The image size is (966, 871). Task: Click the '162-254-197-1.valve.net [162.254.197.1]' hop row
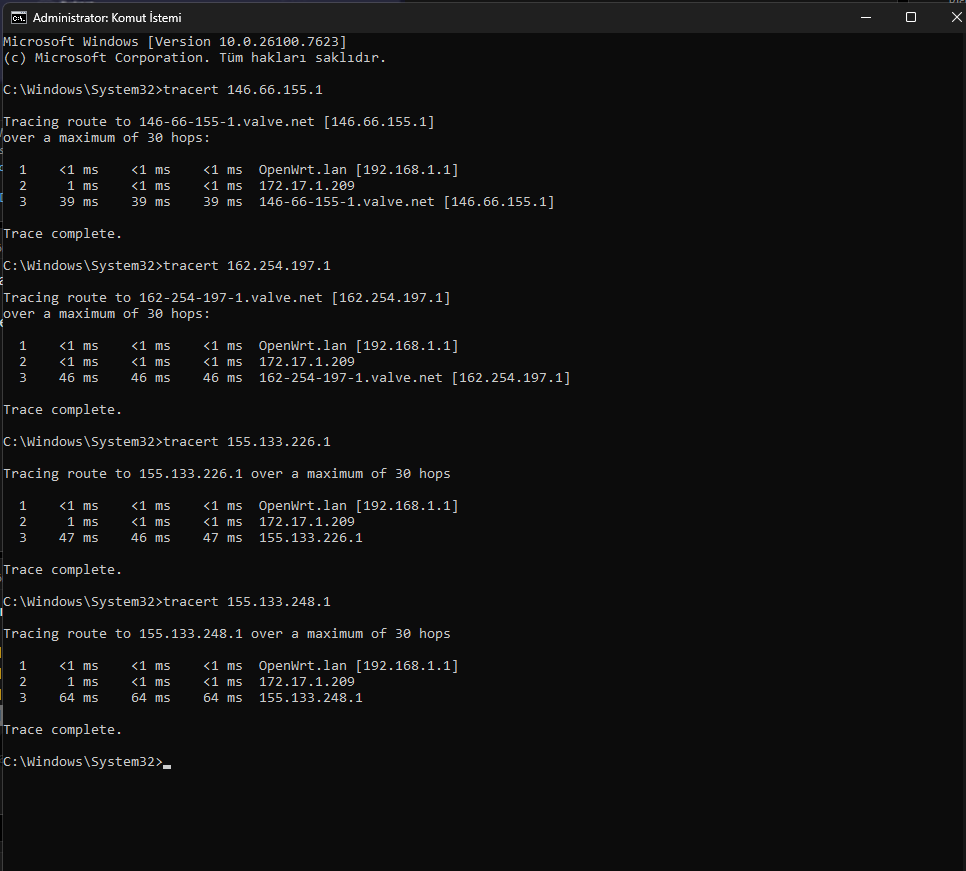(294, 378)
